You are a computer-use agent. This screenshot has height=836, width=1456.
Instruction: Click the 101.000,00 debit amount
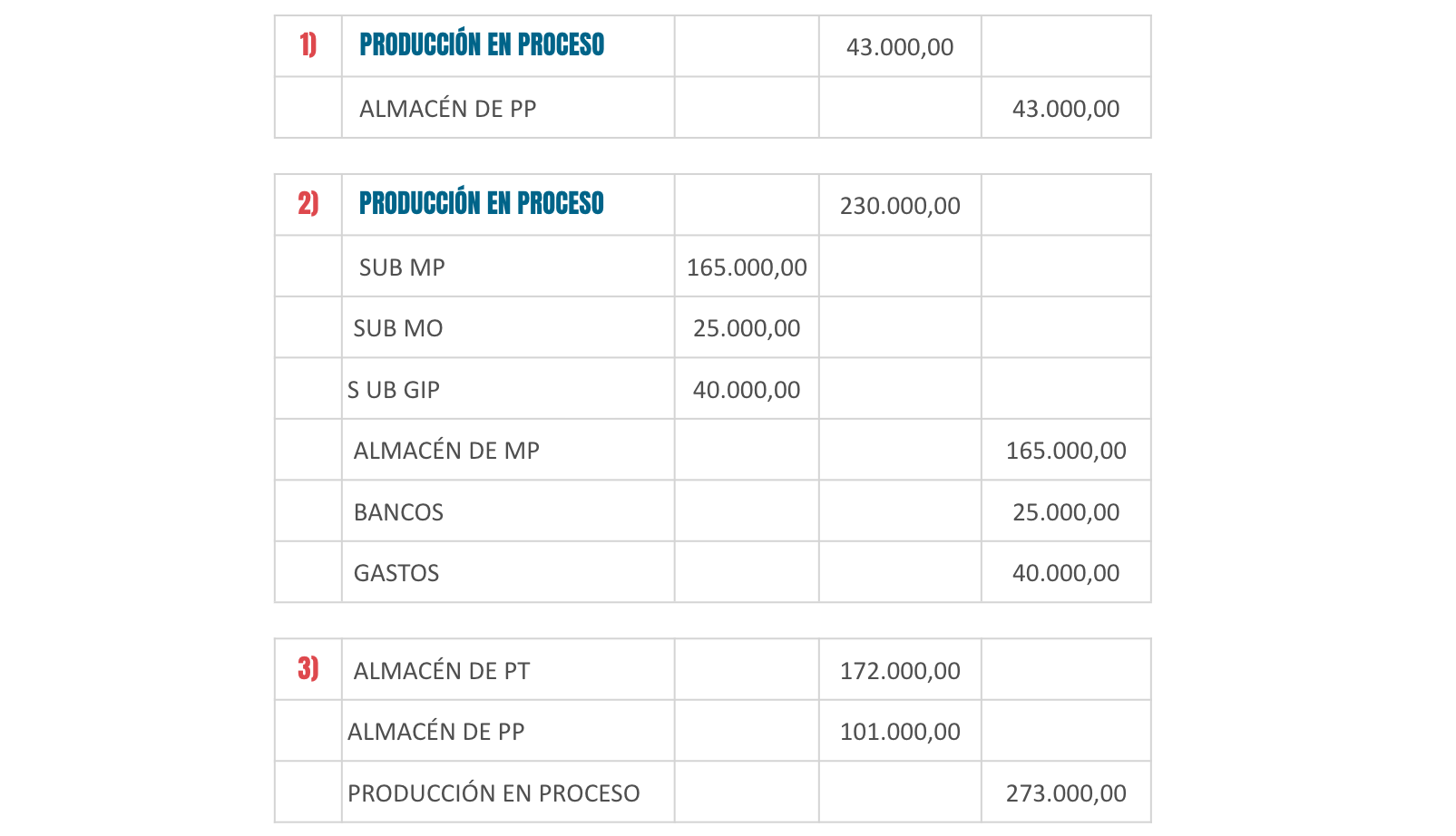(900, 732)
